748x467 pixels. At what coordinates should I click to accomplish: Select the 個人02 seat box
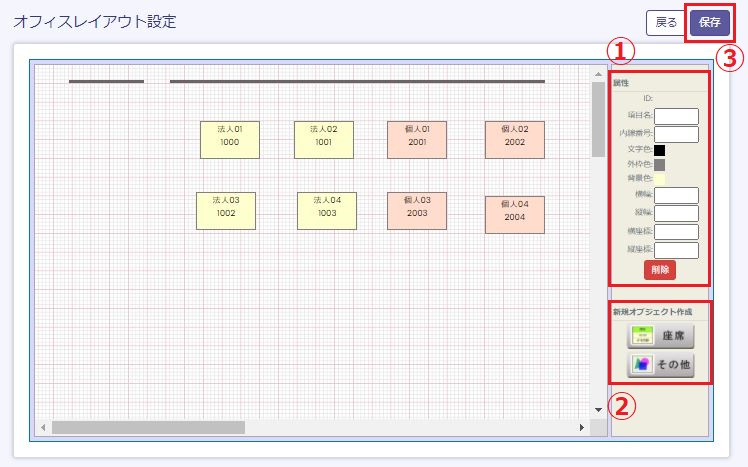point(514,140)
